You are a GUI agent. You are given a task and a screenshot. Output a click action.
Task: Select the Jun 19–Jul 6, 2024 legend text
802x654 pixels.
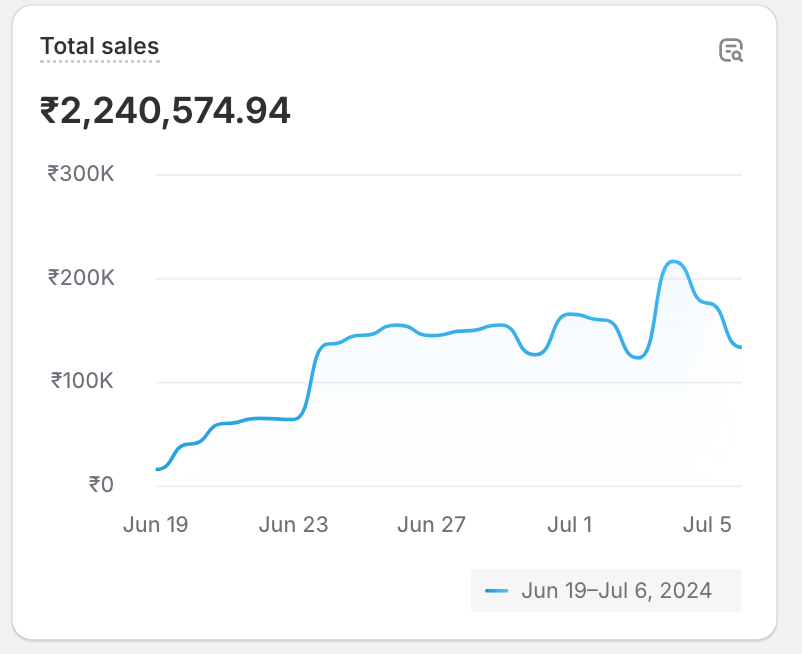click(x=616, y=591)
